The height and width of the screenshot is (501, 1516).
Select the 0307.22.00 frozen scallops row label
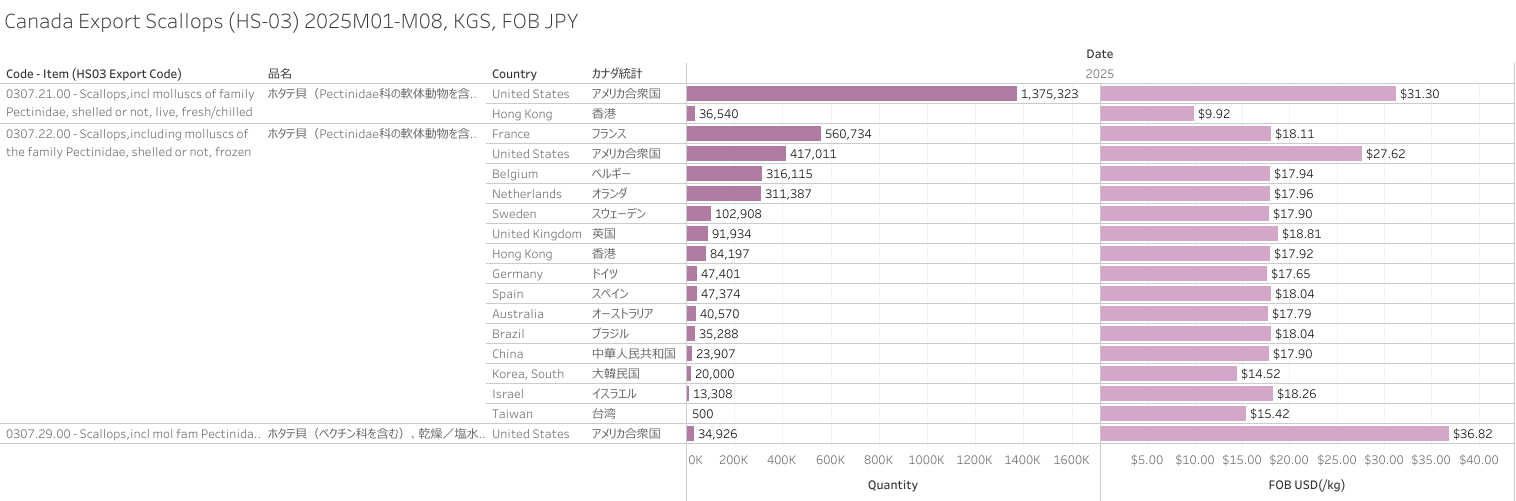[127, 143]
